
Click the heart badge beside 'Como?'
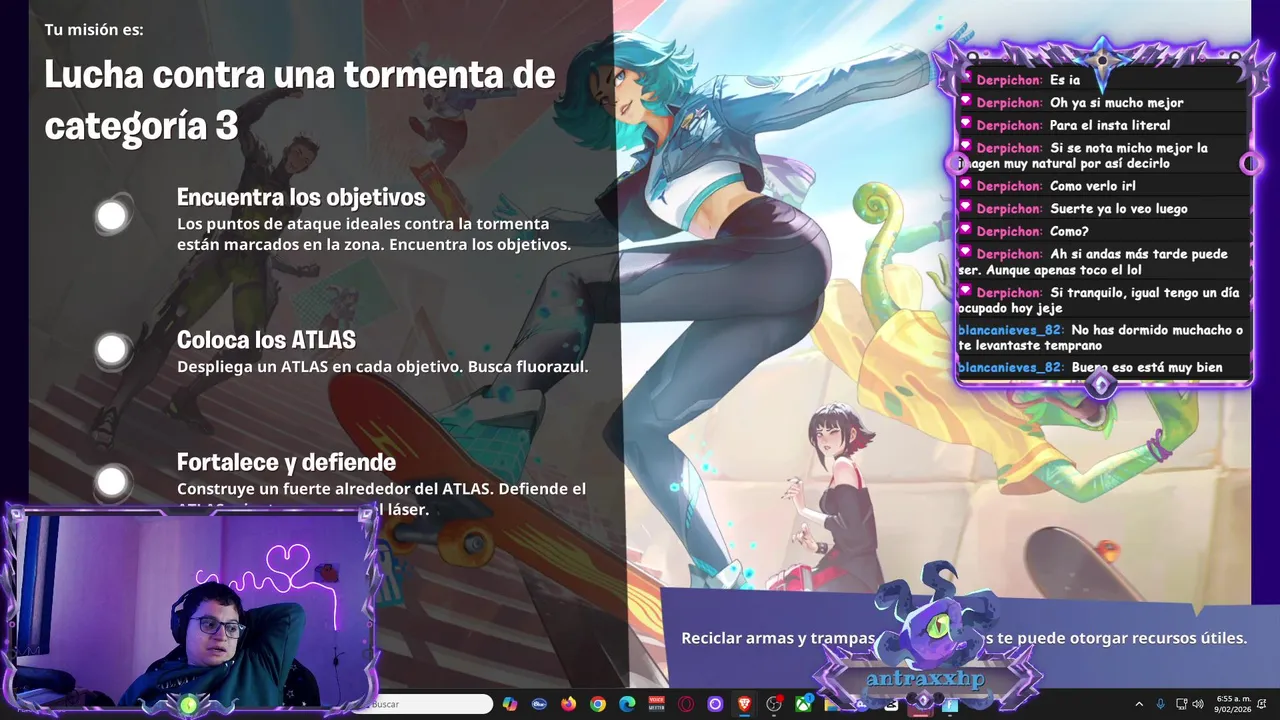(x=965, y=230)
